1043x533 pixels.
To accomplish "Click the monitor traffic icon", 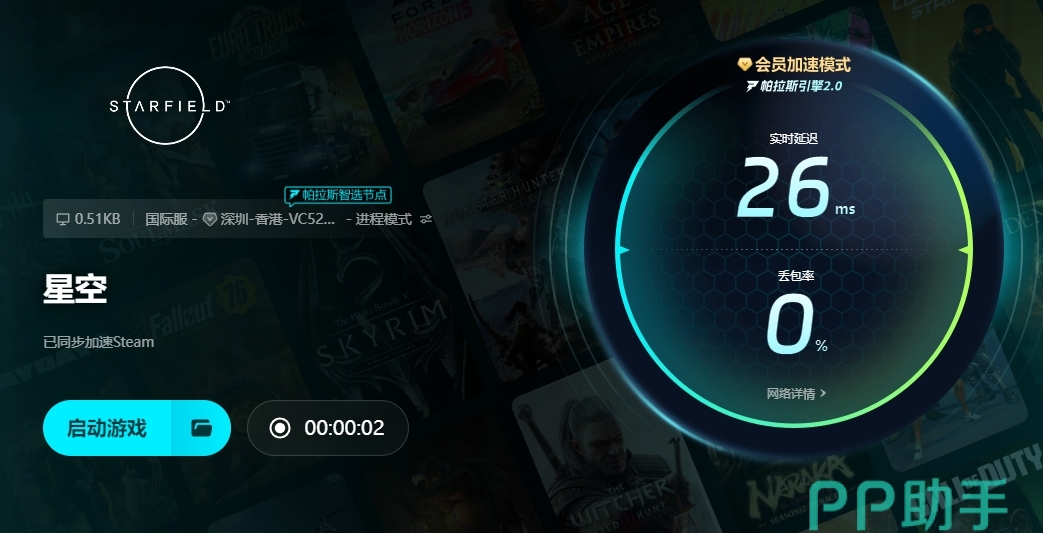I will pos(63,219).
